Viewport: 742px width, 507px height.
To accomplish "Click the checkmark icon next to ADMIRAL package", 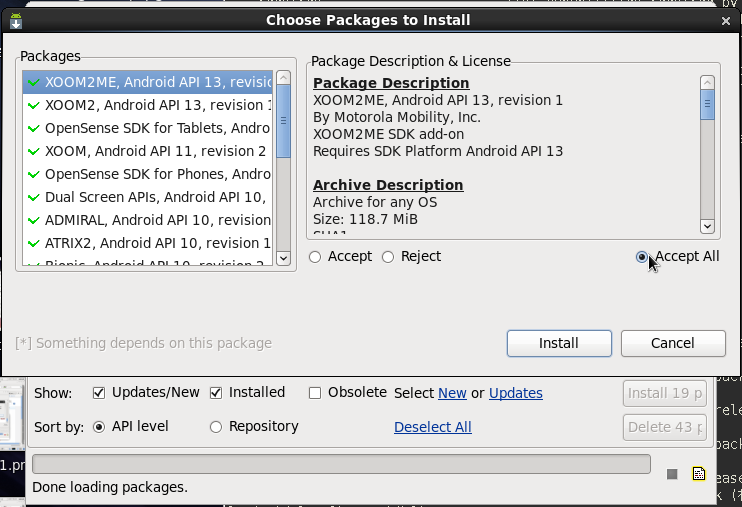I will [x=34, y=220].
